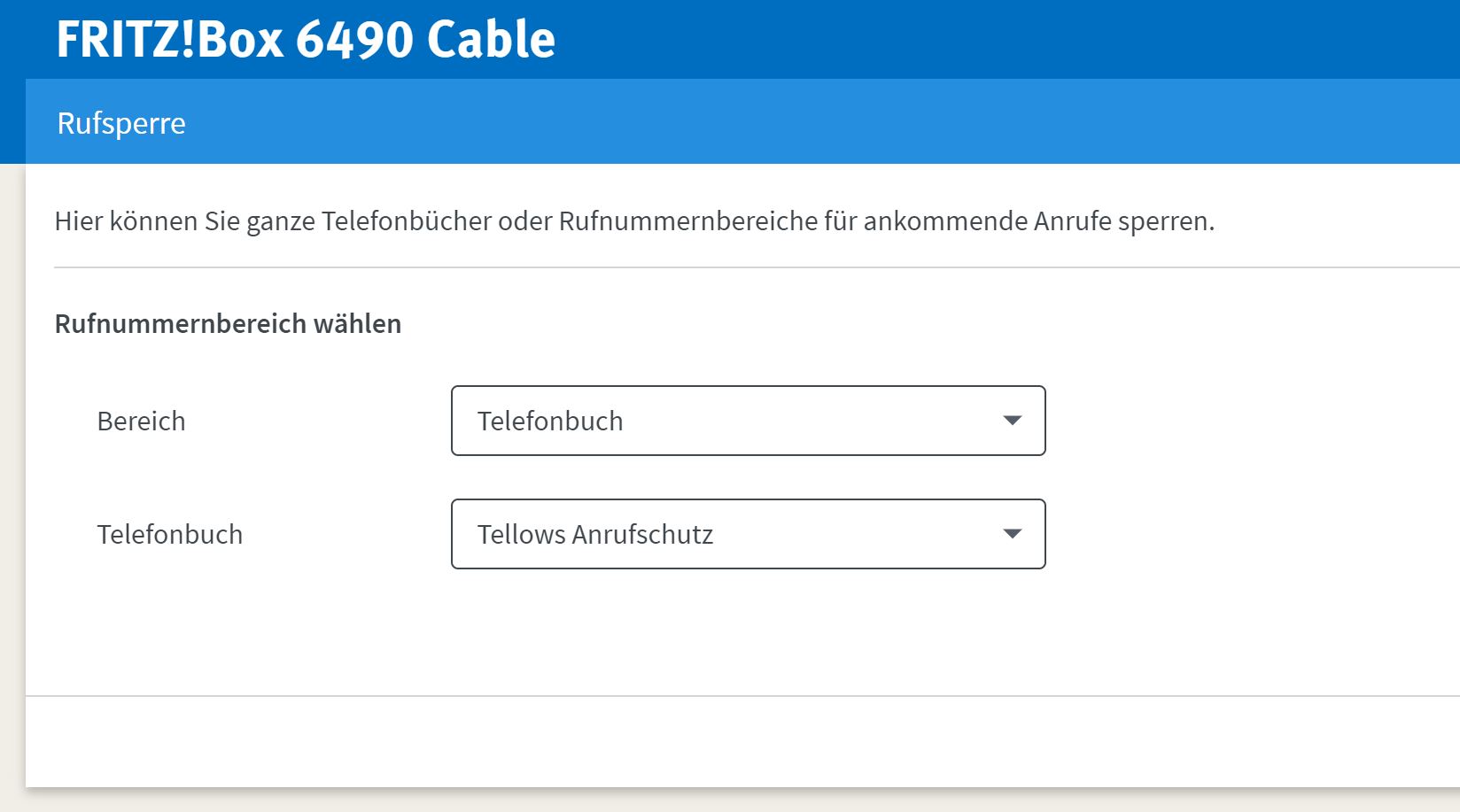Click the Bereich field label
The height and width of the screenshot is (812, 1460).
click(x=141, y=421)
